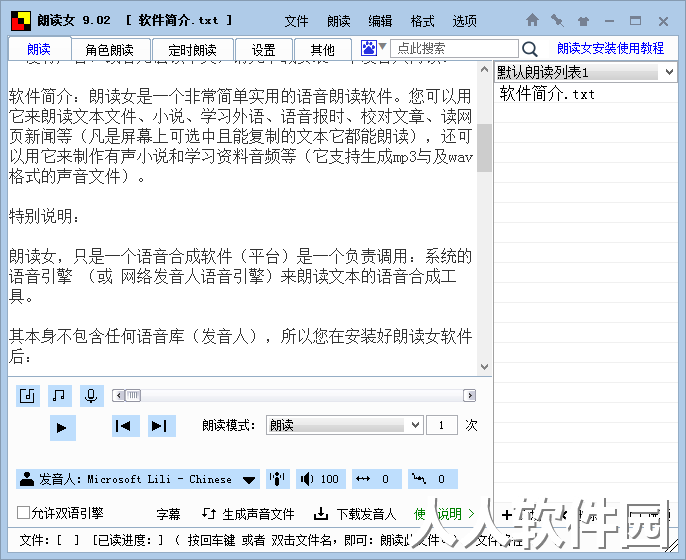Click the pin window icon

557,20
